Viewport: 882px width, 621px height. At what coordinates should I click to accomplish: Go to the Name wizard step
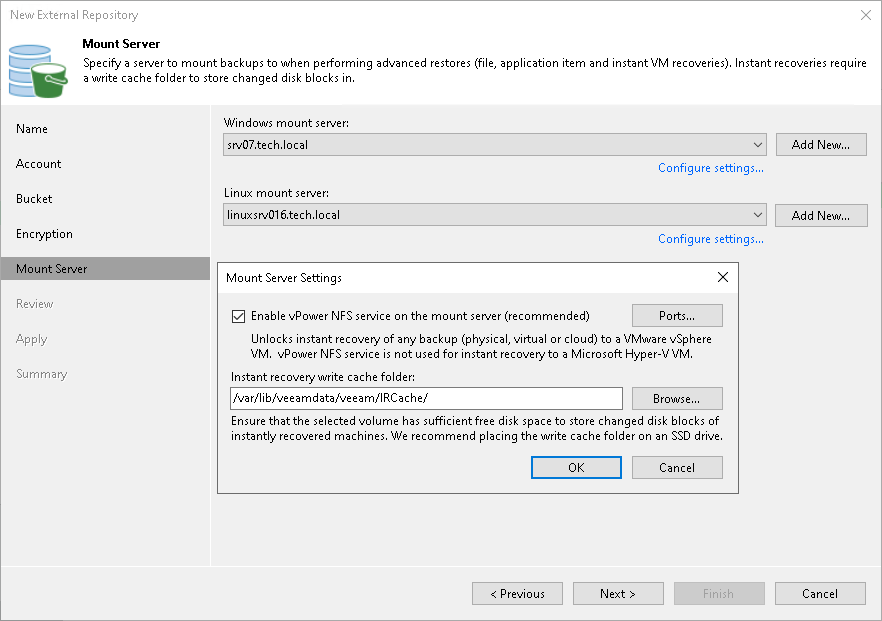point(32,129)
